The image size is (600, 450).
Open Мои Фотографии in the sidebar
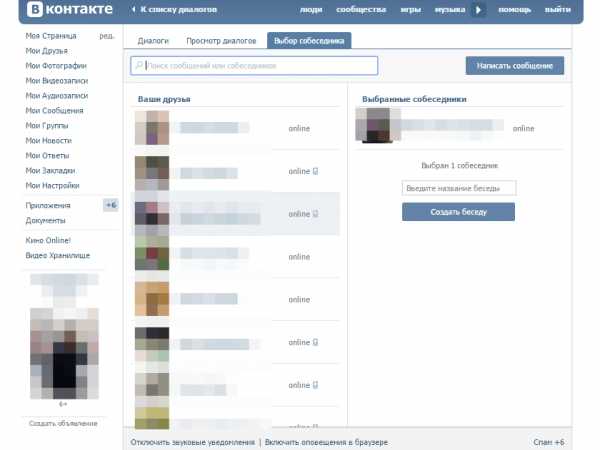point(56,65)
